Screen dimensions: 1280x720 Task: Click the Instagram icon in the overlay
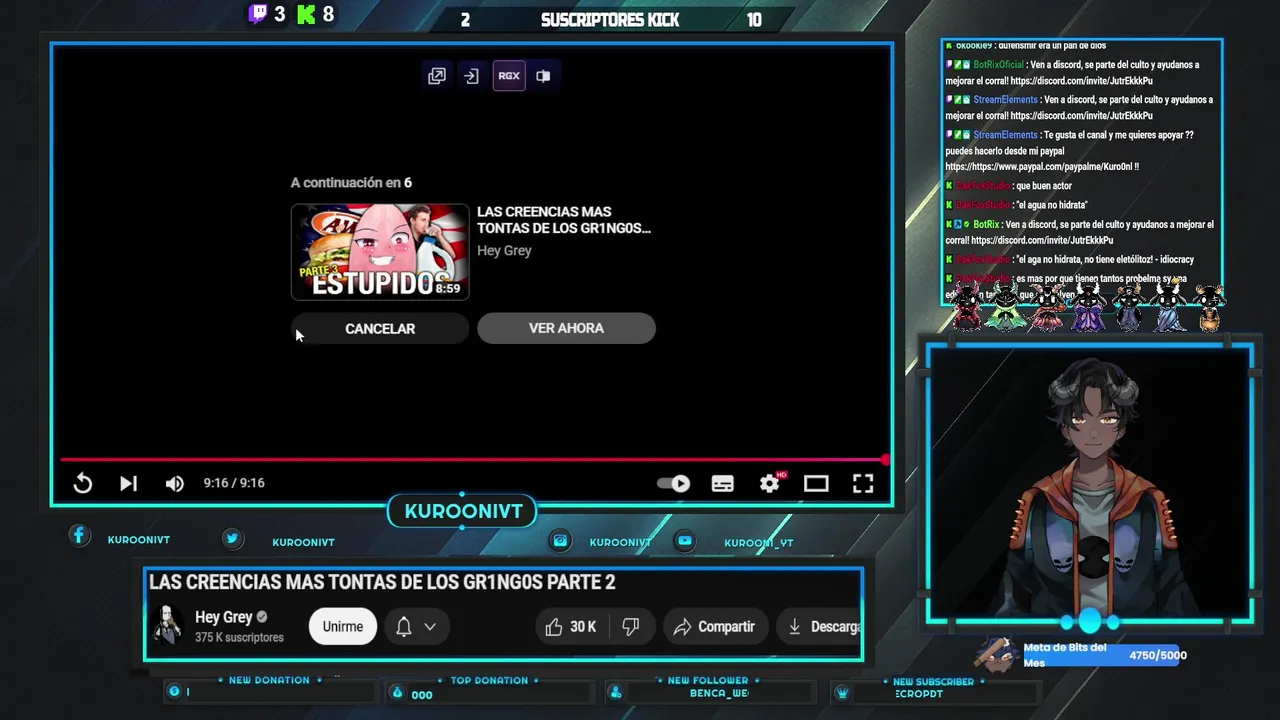560,540
